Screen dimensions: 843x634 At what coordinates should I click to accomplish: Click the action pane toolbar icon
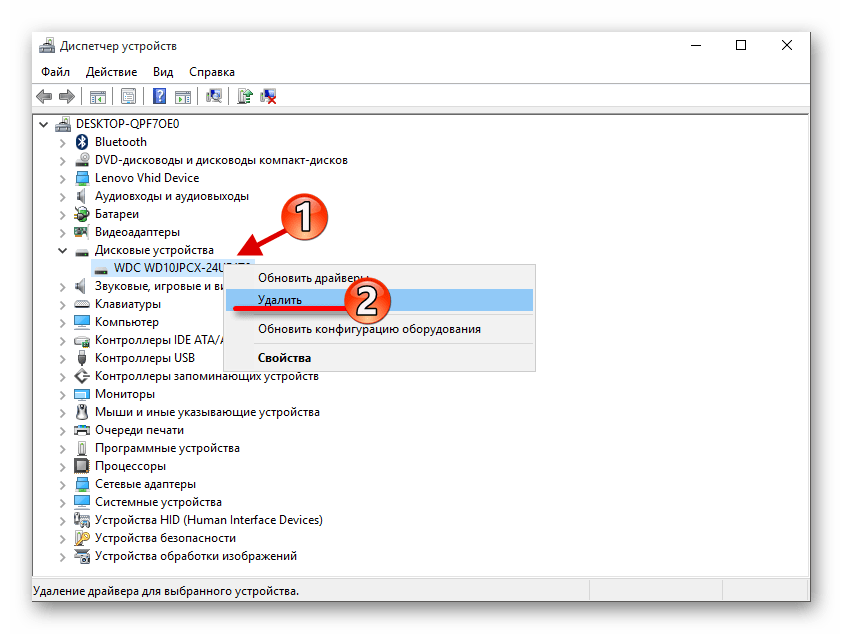click(x=183, y=97)
